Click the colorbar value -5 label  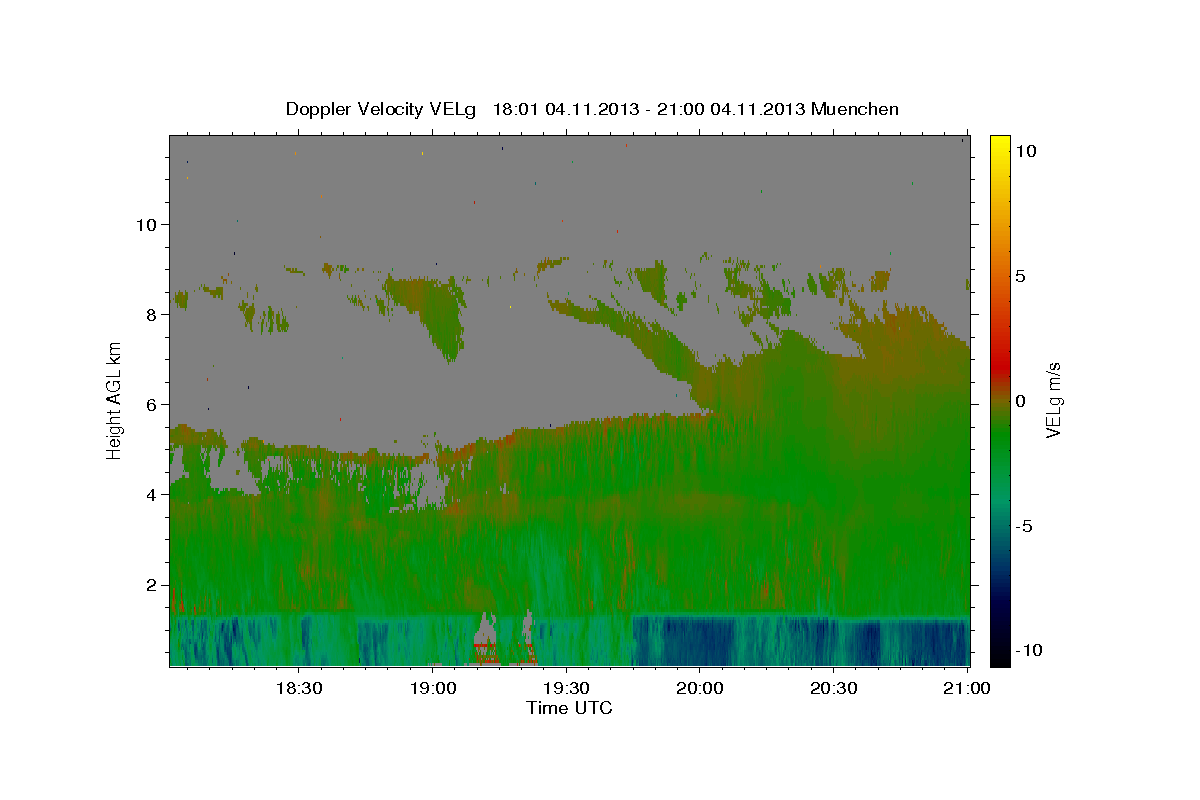1024,525
